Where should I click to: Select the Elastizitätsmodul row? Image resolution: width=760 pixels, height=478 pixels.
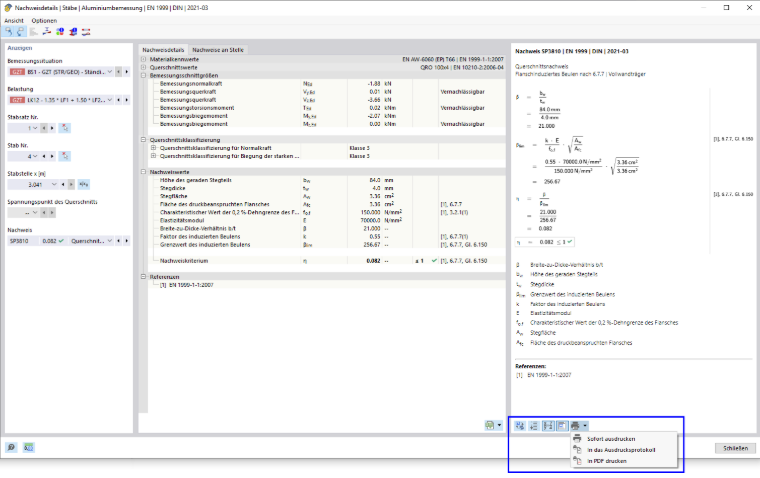tap(327, 220)
